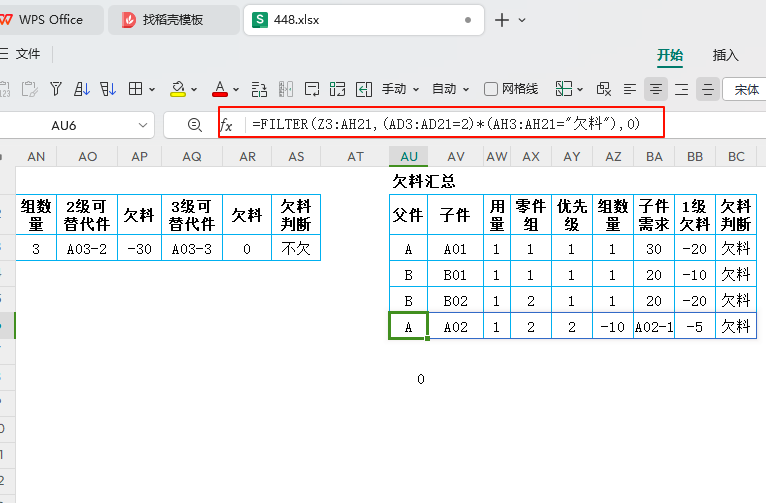Click the 宋体 font name box
The image size is (766, 503).
click(744, 89)
